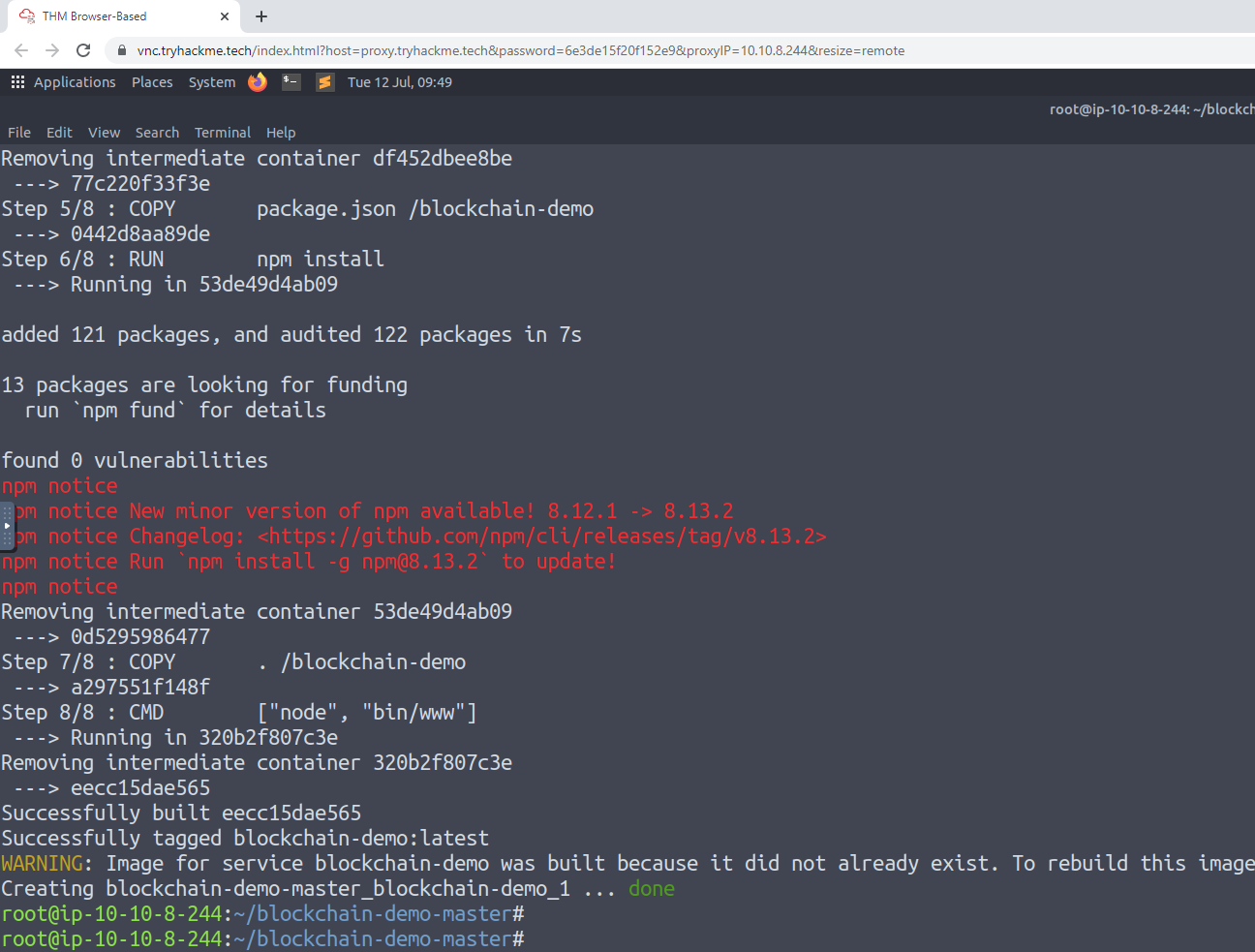This screenshot has height=952, width=1255.
Task: Expand the noVNC side control panel handle
Action: 7,526
